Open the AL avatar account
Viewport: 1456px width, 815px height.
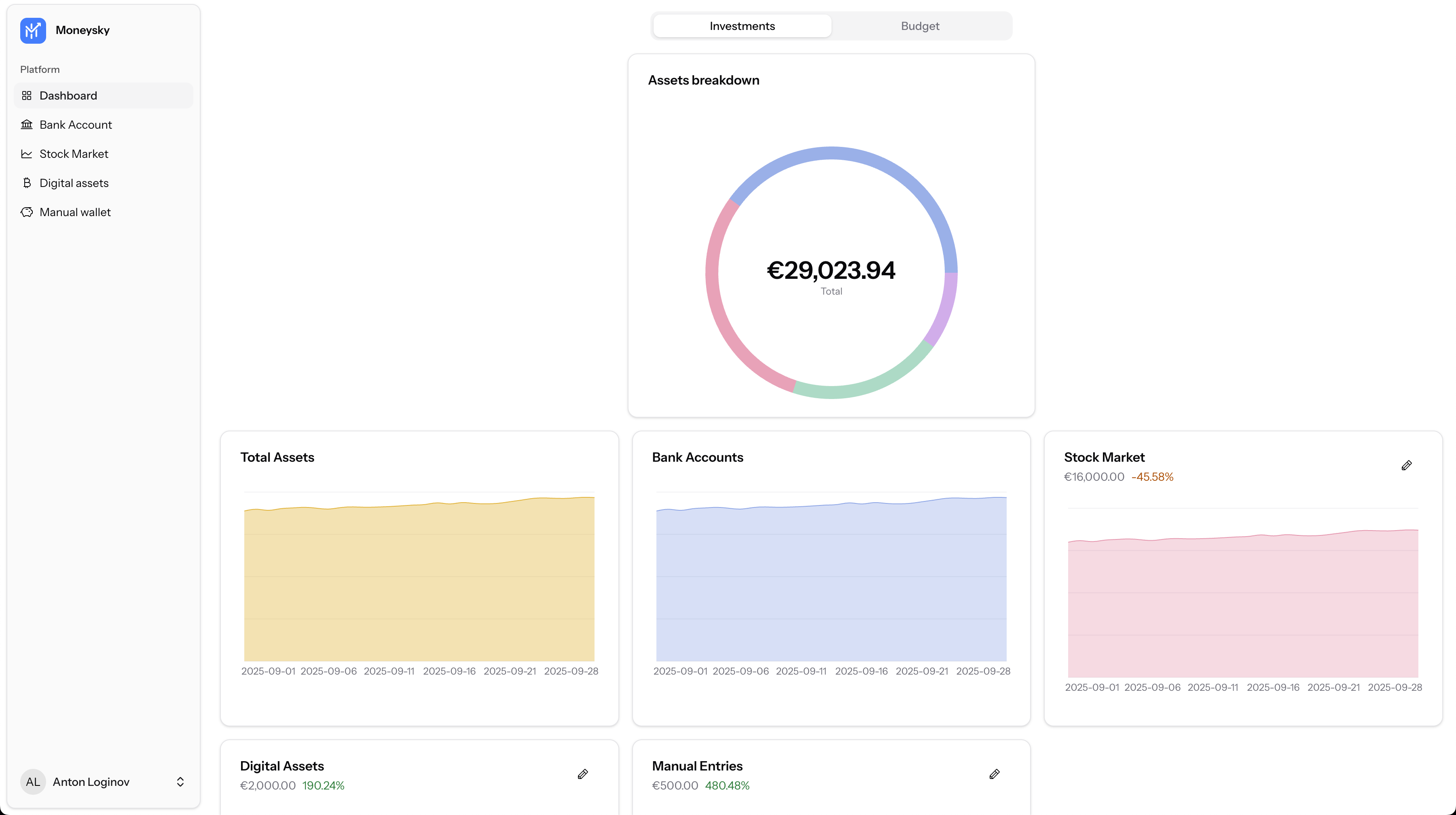point(33,782)
